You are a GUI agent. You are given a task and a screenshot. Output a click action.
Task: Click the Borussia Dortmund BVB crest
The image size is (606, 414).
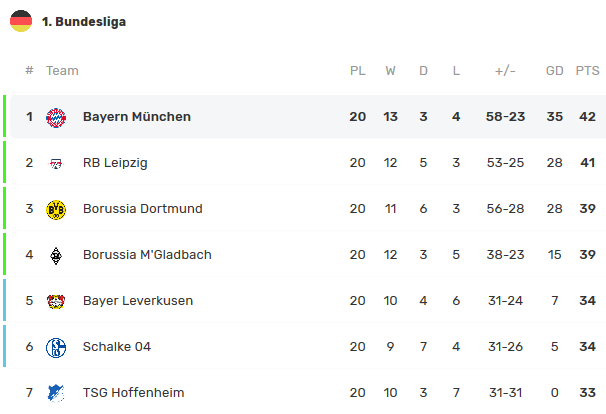[x=56, y=209]
